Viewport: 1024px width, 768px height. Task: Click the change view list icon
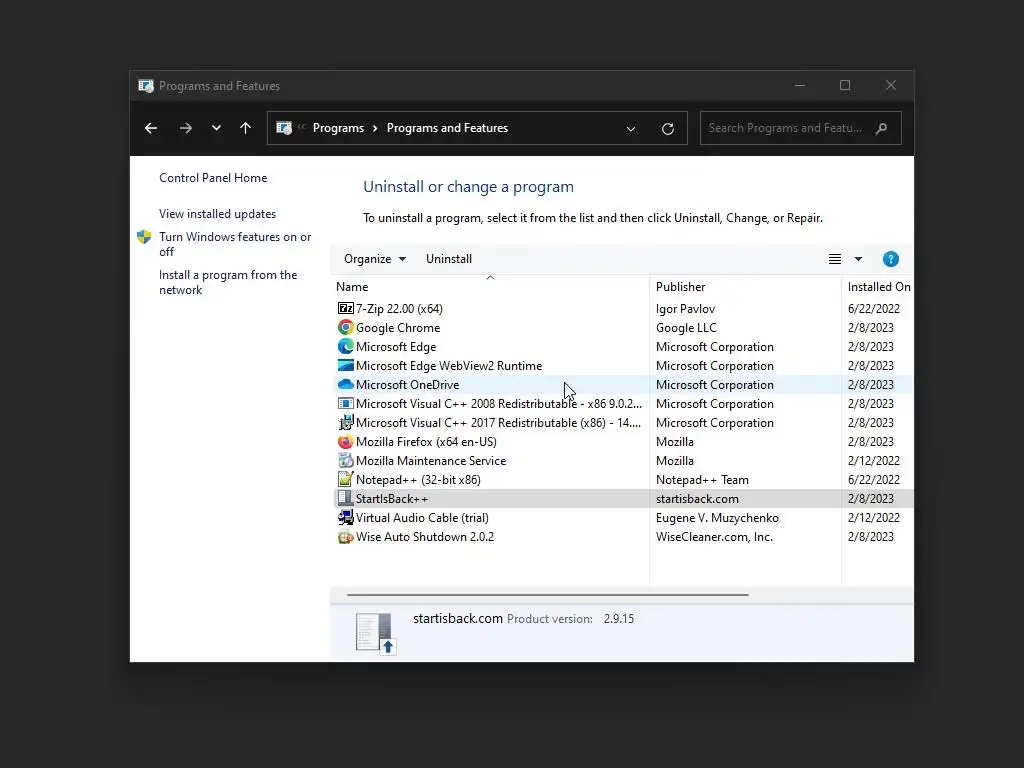(x=835, y=259)
